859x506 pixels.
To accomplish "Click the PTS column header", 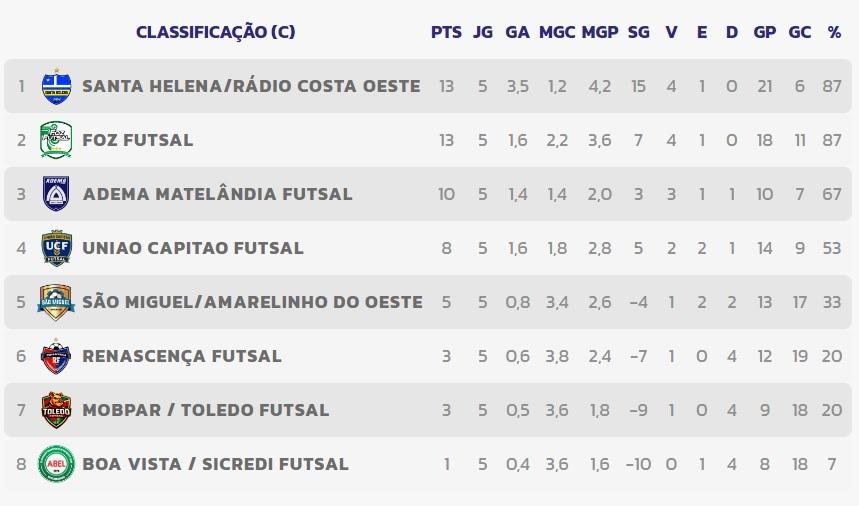I will click(x=446, y=32).
